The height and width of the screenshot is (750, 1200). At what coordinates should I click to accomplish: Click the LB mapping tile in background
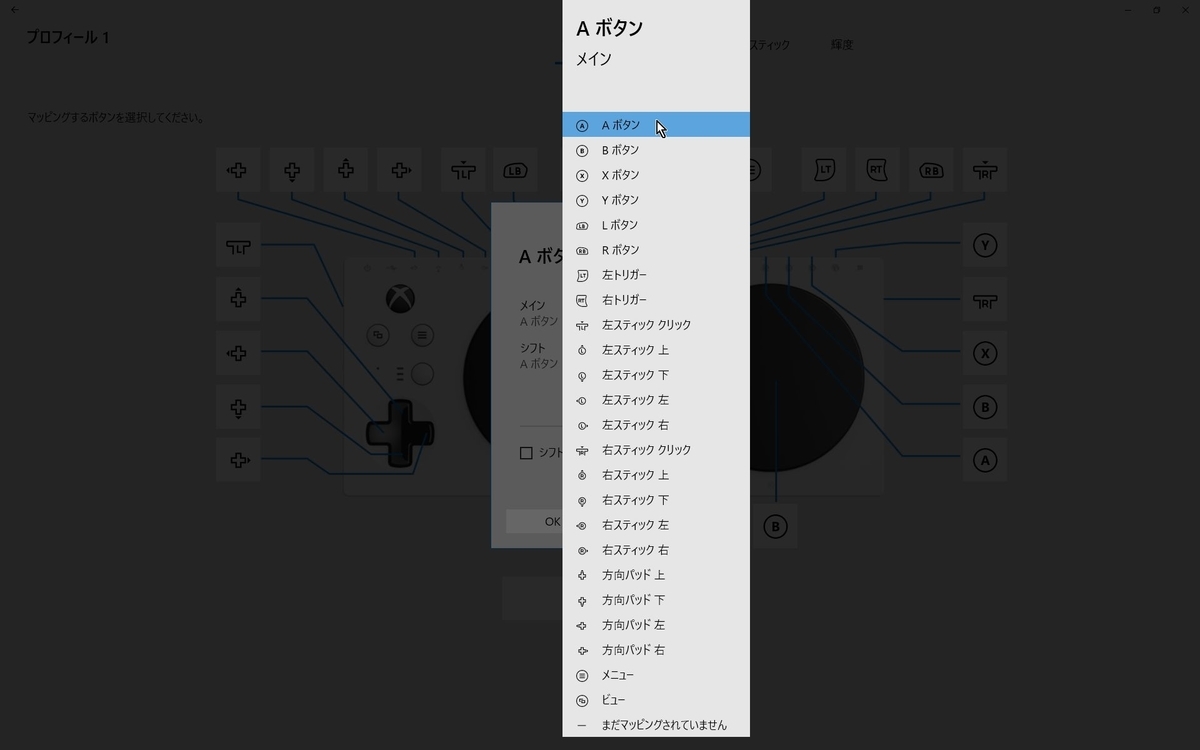(515, 170)
